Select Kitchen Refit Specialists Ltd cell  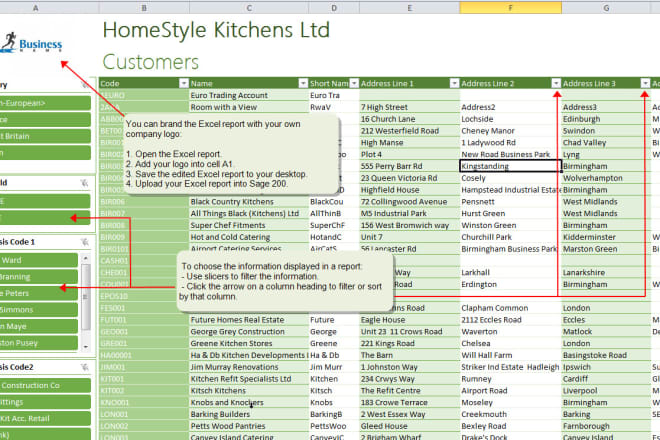click(x=249, y=379)
